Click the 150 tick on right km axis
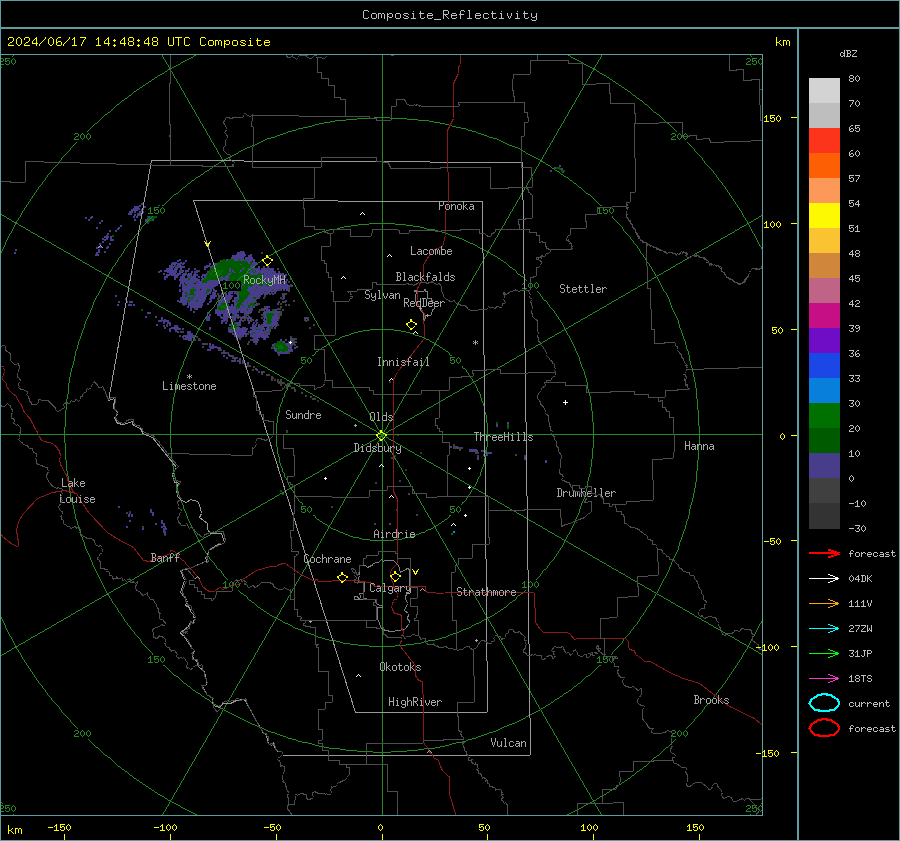 [772, 118]
